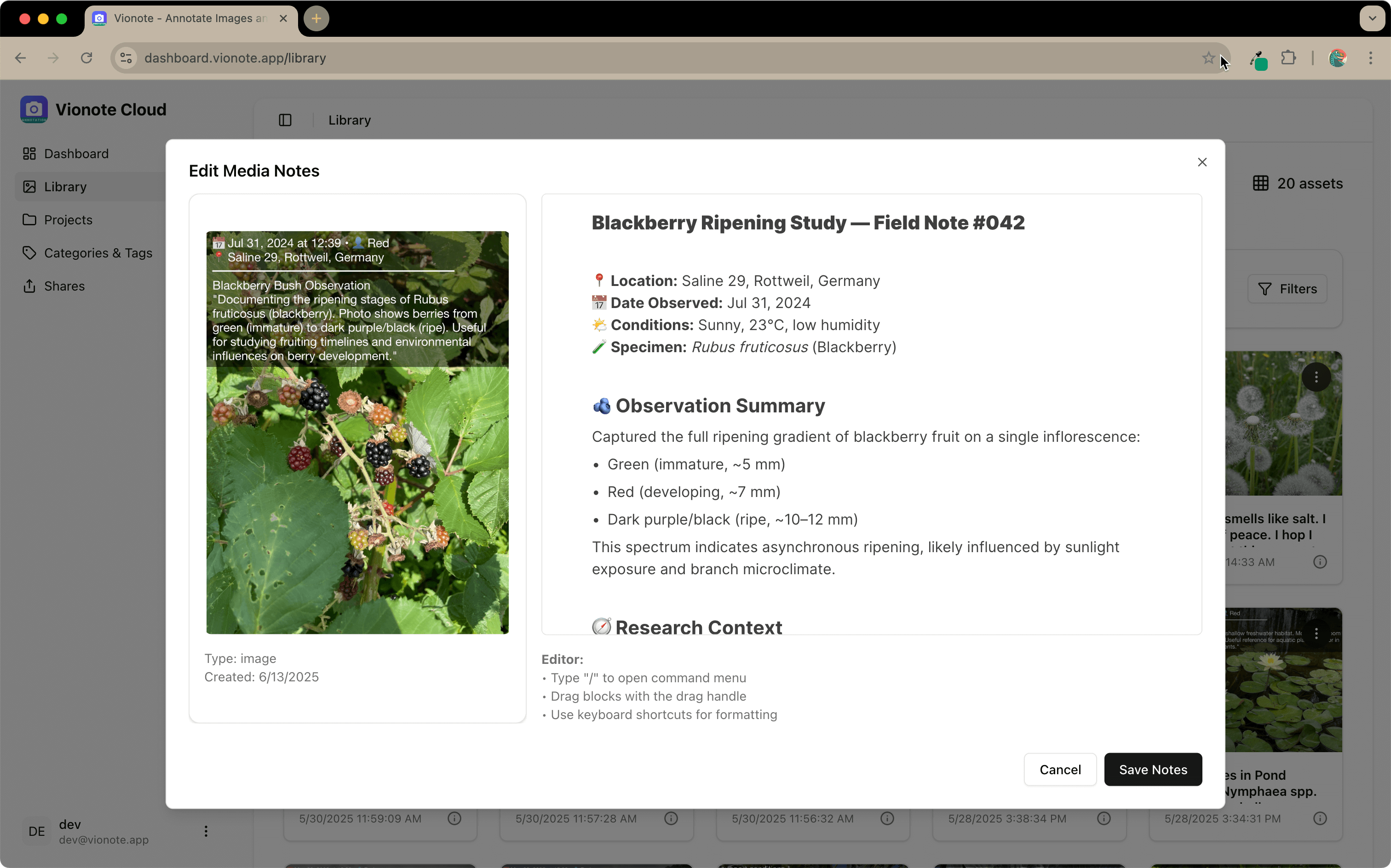This screenshot has height=868, width=1391.
Task: Click the Save Notes button
Action: point(1153,769)
